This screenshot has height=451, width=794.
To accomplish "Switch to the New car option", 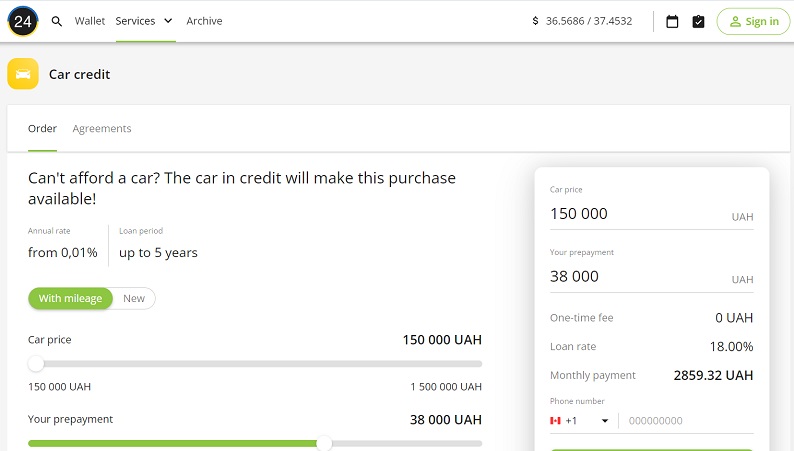I will pyautogui.click(x=134, y=298).
